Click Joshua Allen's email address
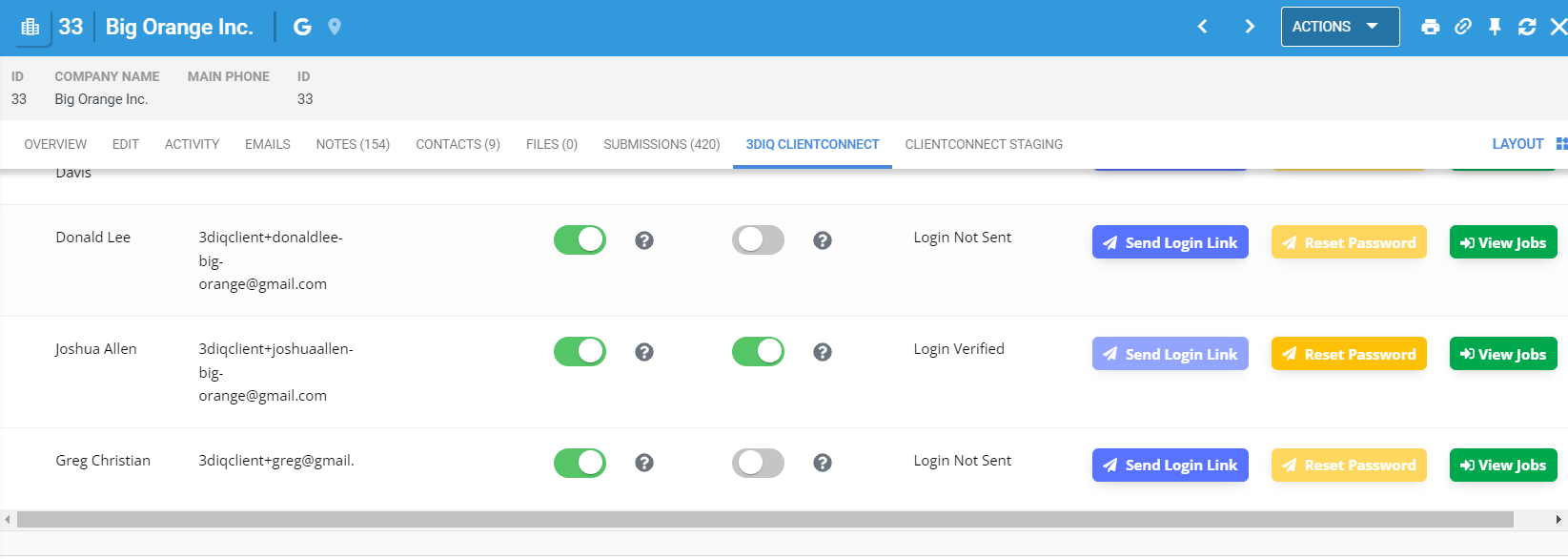The width and height of the screenshot is (1568, 559). pos(275,372)
